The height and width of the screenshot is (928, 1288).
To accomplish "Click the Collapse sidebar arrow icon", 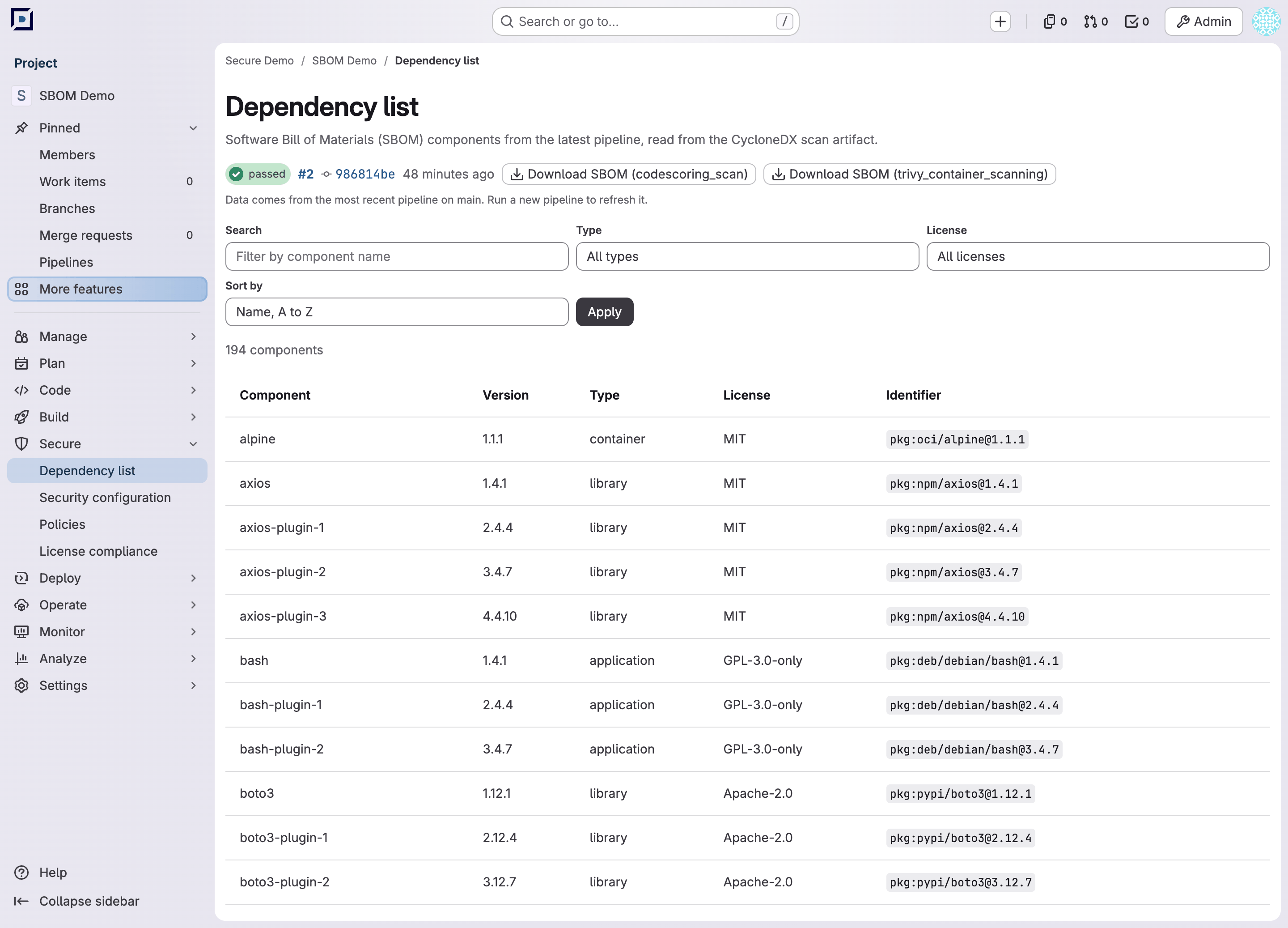I will click(x=21, y=901).
